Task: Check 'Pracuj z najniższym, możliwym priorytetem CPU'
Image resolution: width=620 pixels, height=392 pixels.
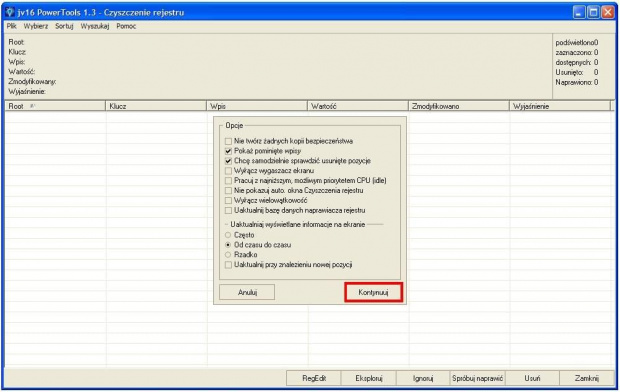Action: pyautogui.click(x=228, y=181)
